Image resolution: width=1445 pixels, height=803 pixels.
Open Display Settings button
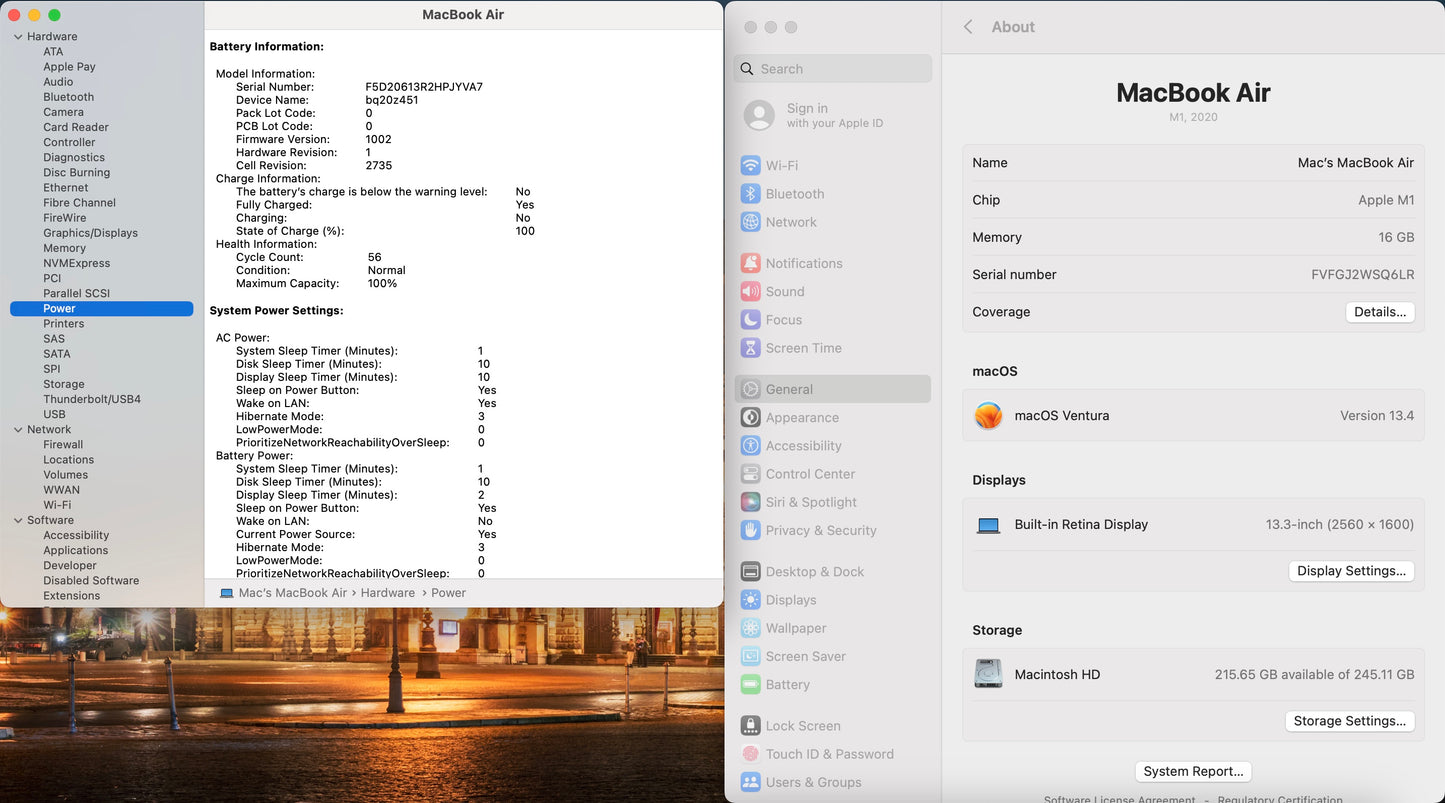tap(1351, 571)
